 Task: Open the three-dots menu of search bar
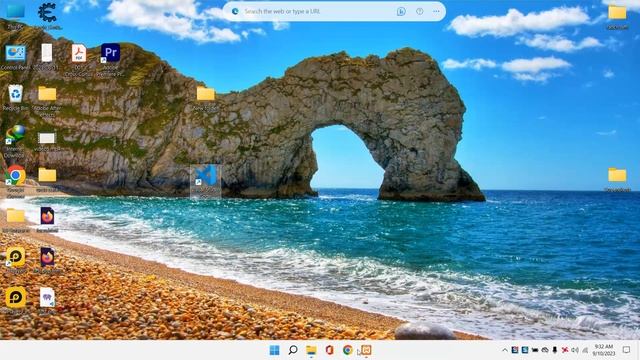436,11
